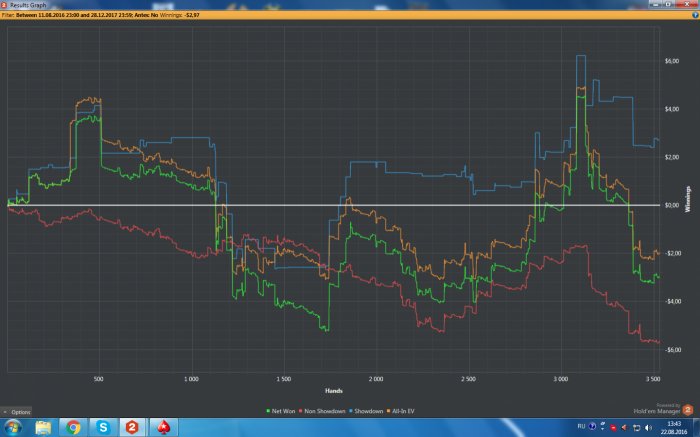
Task: Click the -$4,00 axis value
Action: [671, 301]
